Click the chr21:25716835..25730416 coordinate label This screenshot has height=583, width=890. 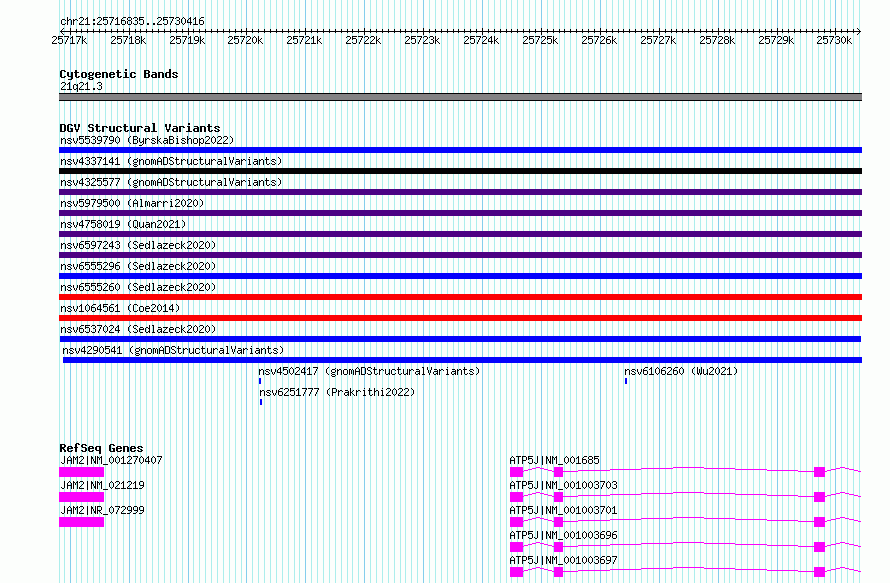coord(132,21)
